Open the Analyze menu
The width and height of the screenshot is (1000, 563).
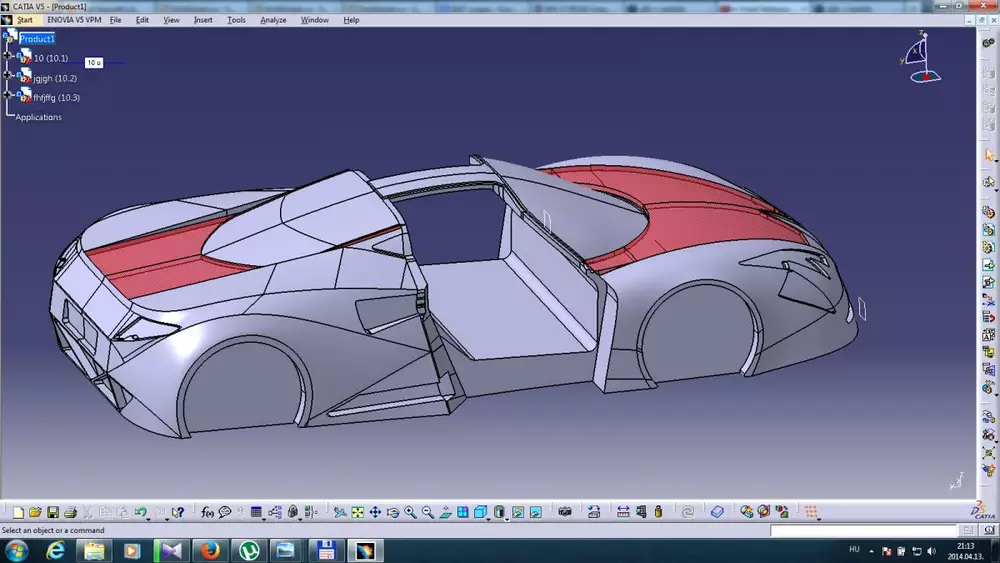click(273, 20)
